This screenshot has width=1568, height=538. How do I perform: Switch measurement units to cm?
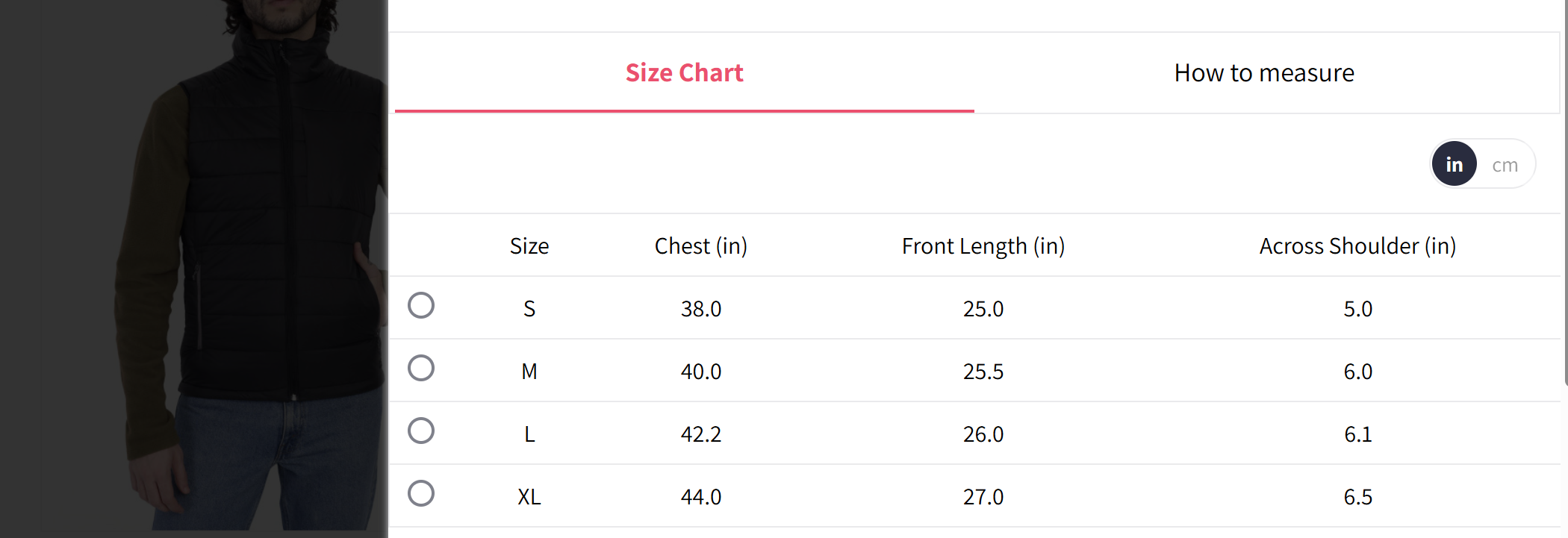pyautogui.click(x=1505, y=165)
